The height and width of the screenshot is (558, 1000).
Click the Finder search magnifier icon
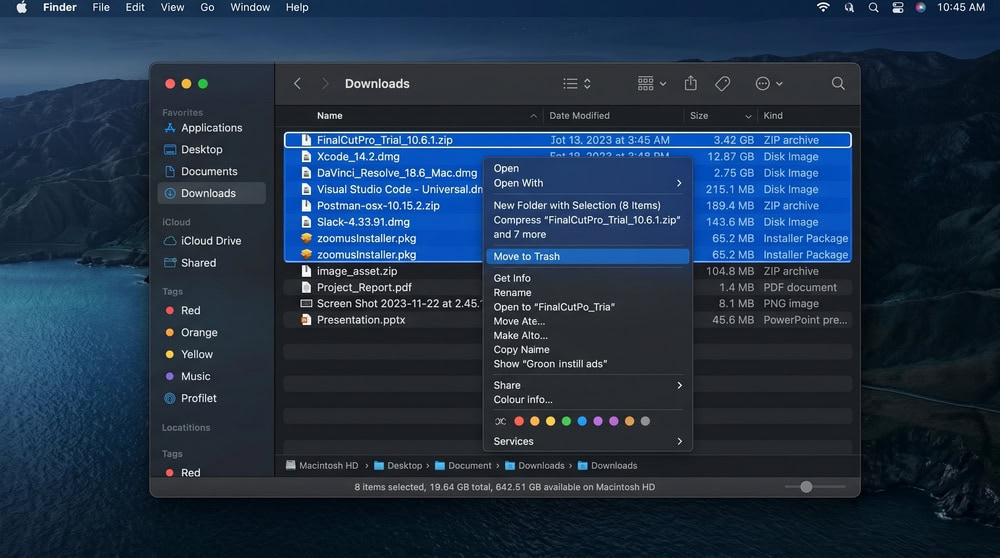pyautogui.click(x=838, y=84)
